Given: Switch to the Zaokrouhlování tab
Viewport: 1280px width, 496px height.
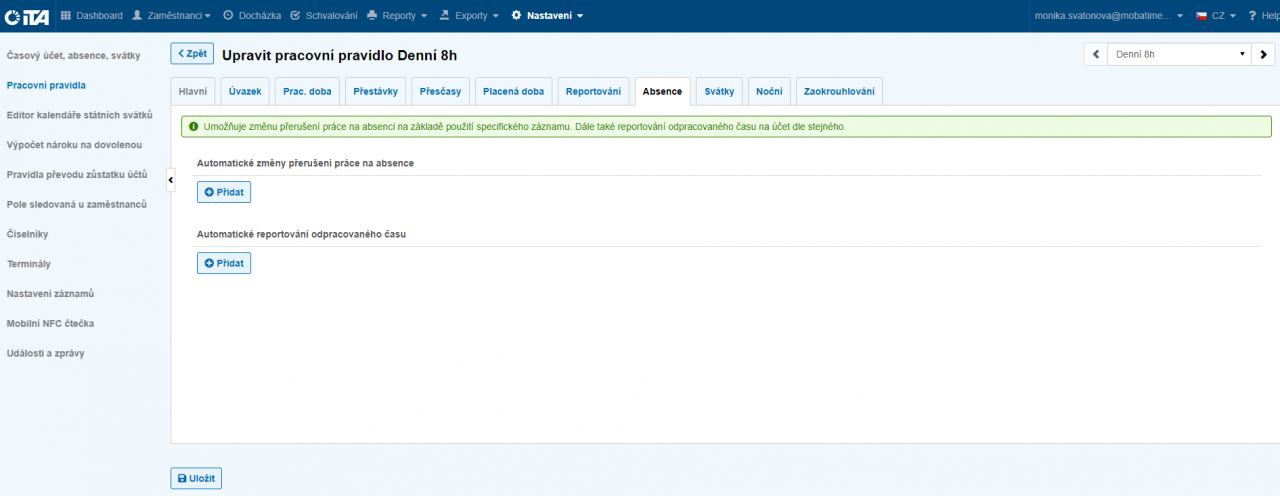Looking at the screenshot, I should 839,92.
